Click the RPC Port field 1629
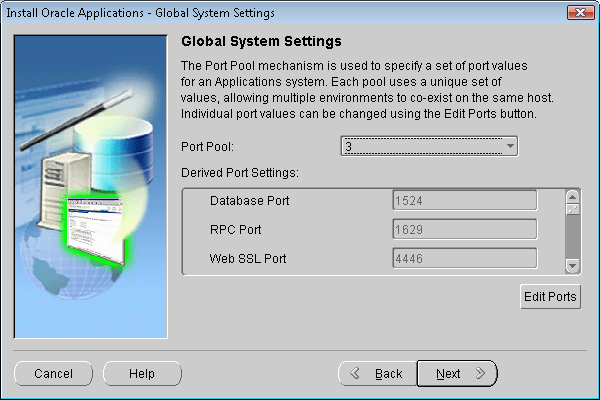The image size is (600, 400). pyautogui.click(x=465, y=229)
